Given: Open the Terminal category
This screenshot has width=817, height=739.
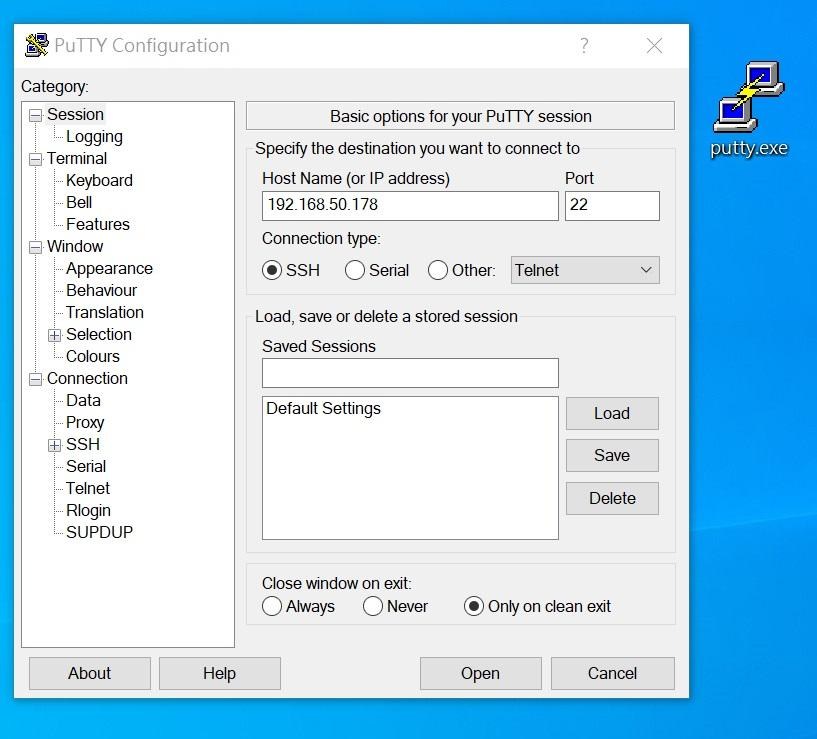Looking at the screenshot, I should [77, 158].
